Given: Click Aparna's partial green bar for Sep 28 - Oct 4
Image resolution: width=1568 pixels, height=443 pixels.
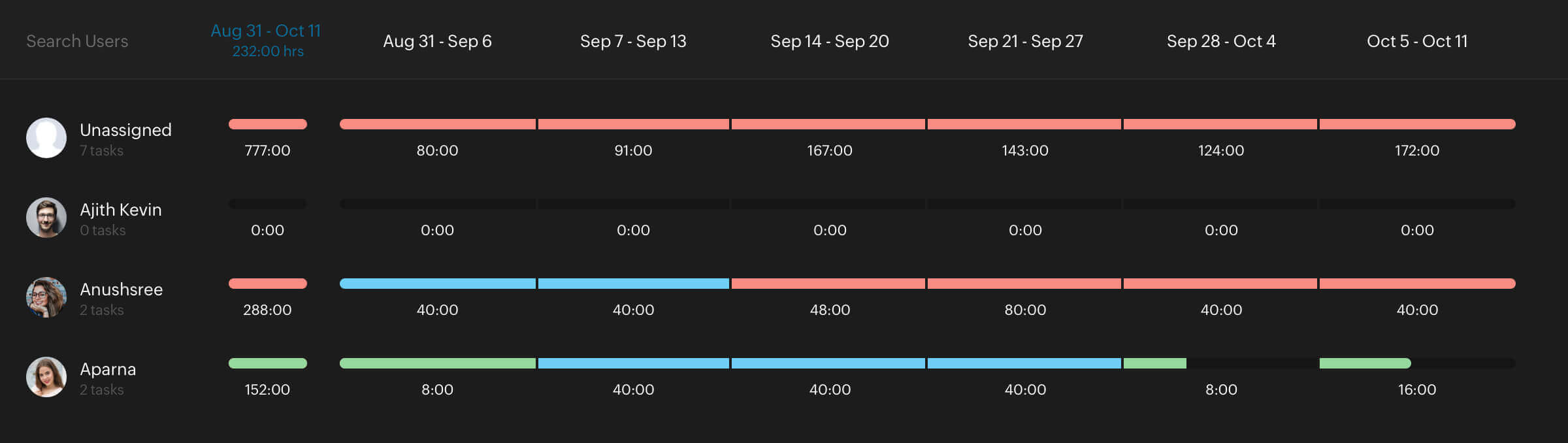Looking at the screenshot, I should pyautogui.click(x=1154, y=363).
